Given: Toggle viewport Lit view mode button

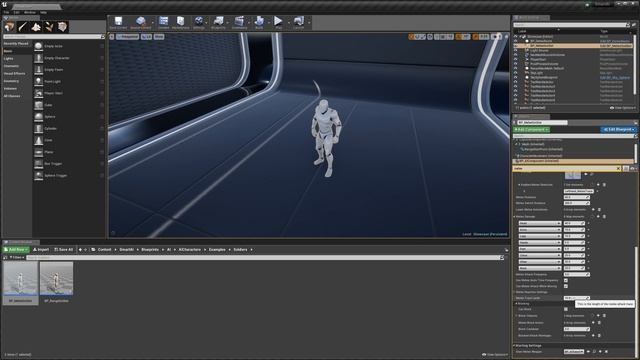Looking at the screenshot, I should pos(147,37).
